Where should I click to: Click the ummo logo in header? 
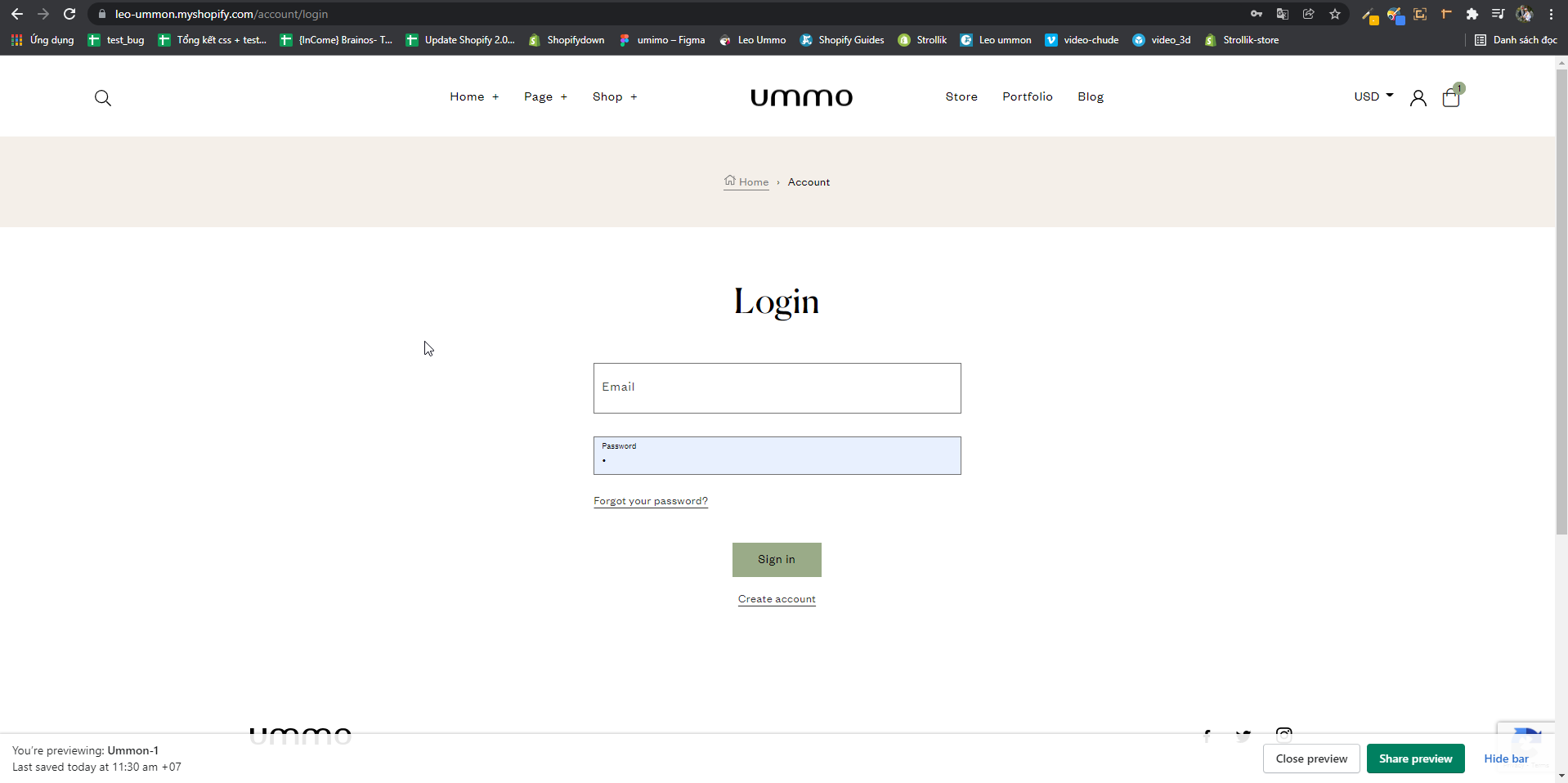point(801,97)
